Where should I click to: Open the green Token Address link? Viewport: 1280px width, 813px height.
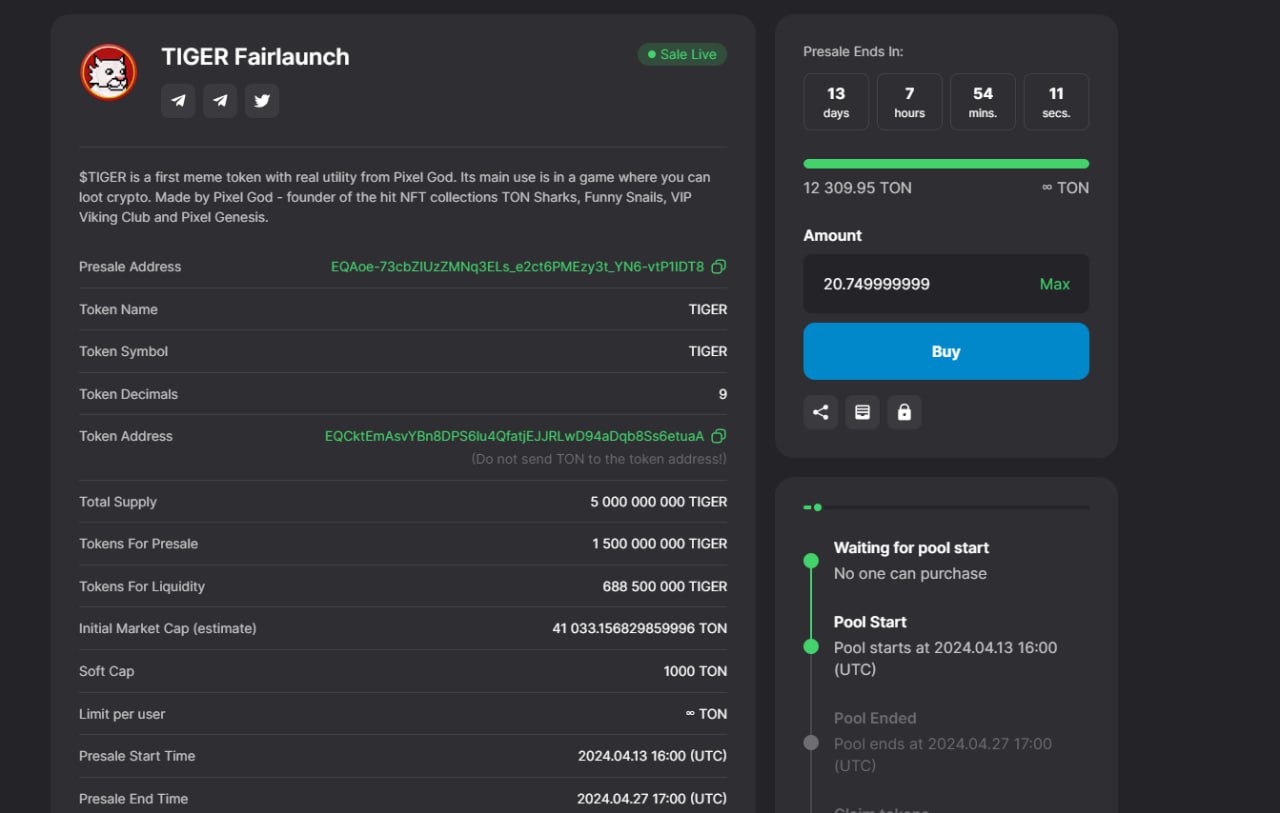coord(514,436)
